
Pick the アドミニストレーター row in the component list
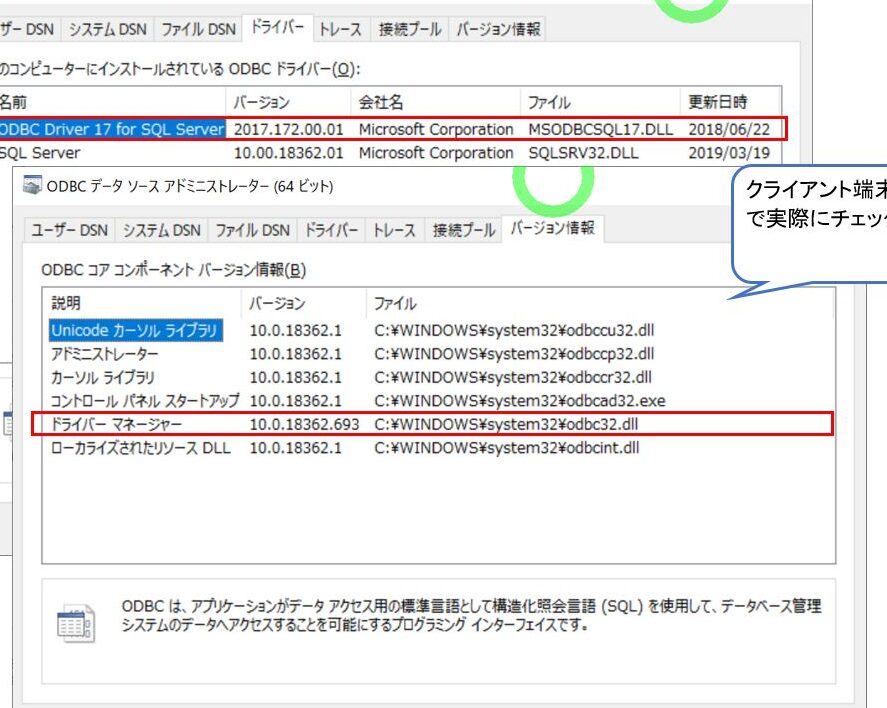coord(104,354)
